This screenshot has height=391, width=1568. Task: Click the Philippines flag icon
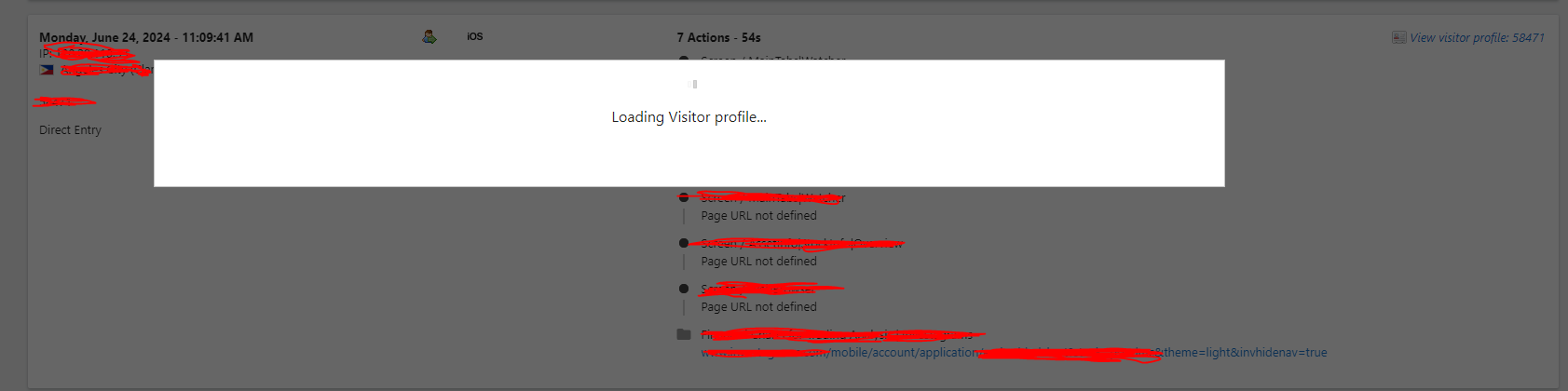pos(47,70)
